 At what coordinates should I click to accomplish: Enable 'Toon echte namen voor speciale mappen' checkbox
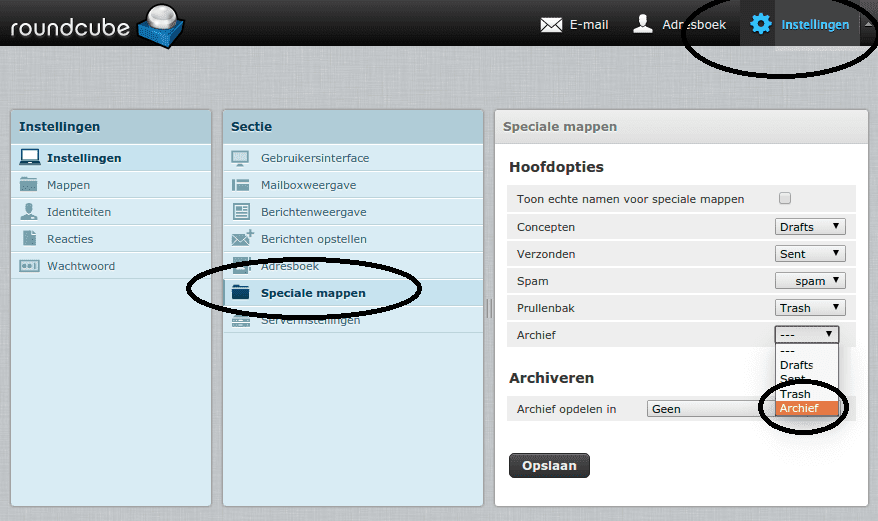[x=785, y=198]
